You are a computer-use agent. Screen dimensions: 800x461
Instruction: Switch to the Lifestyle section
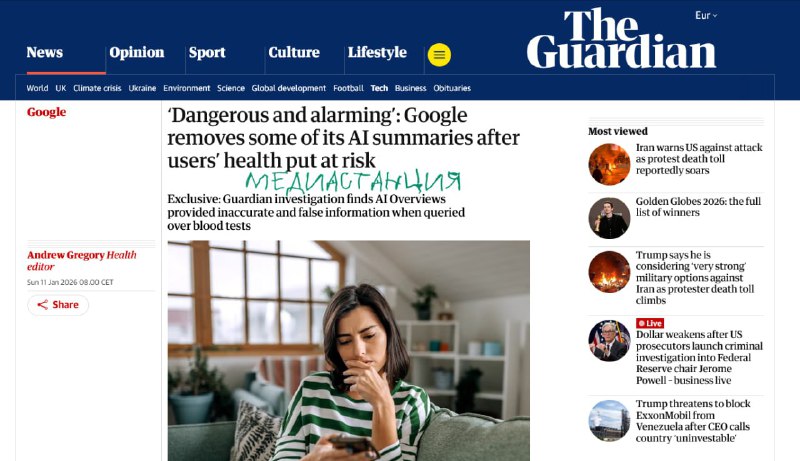(377, 52)
